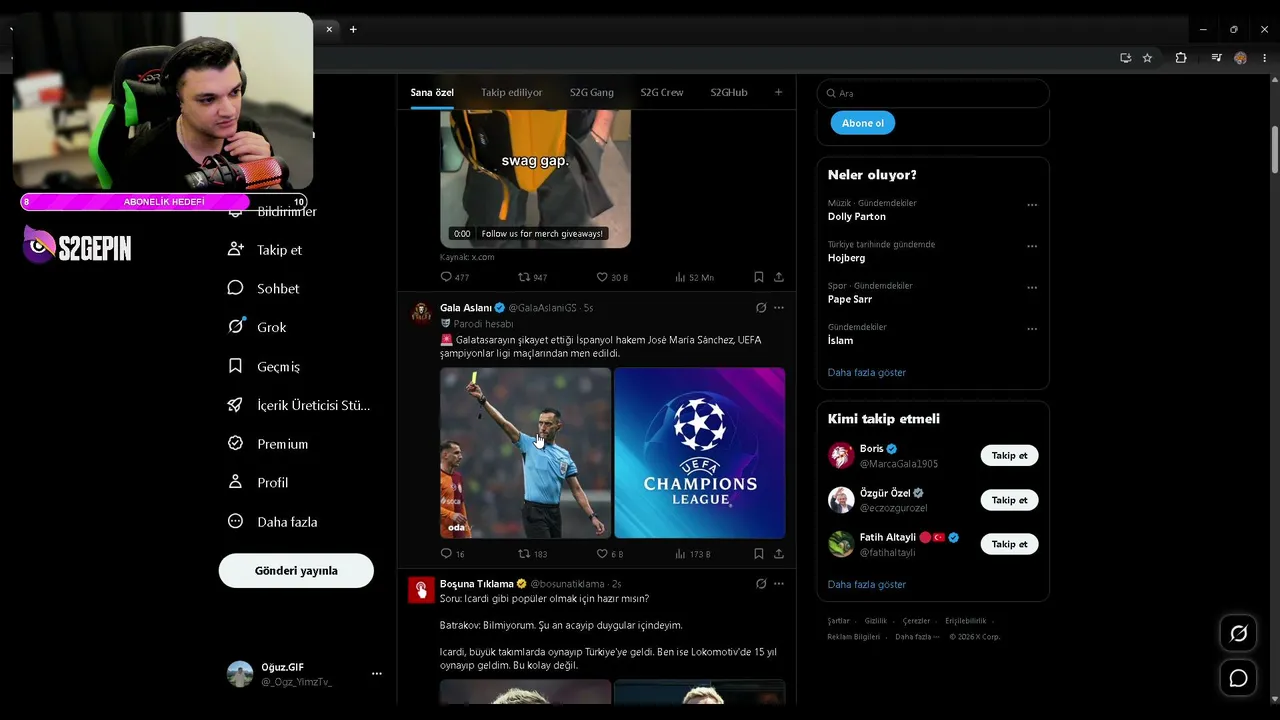
Task: Open the Profil page from sidebar
Action: tap(258, 482)
